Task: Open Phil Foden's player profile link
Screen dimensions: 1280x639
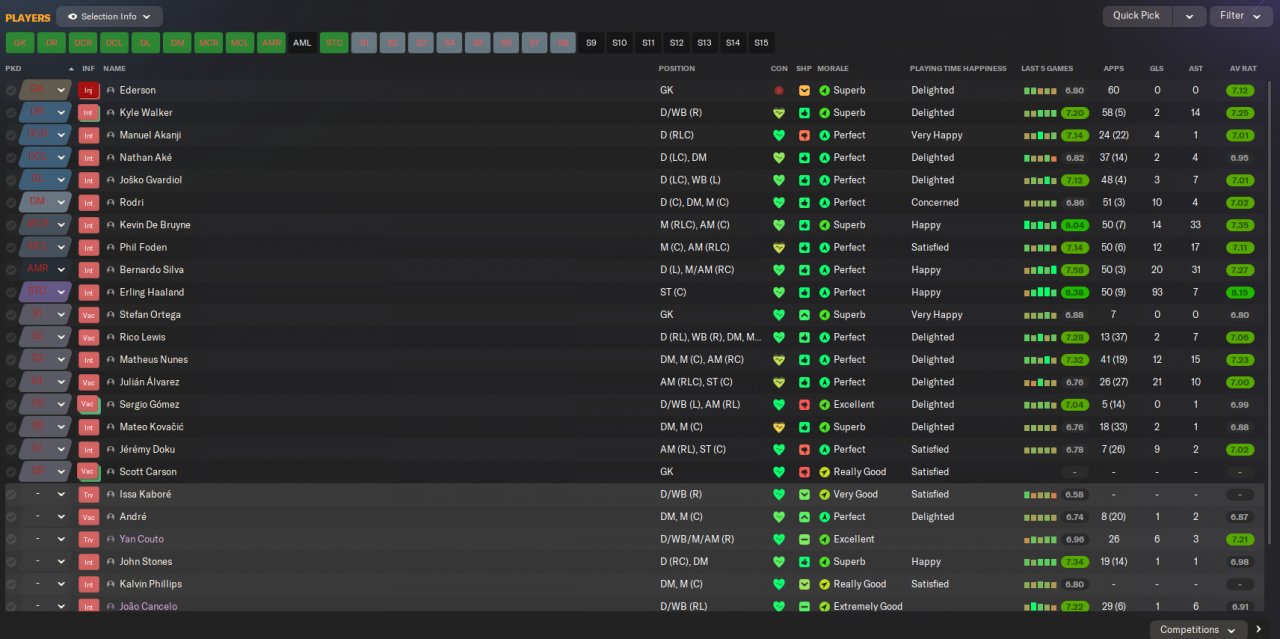Action: point(143,248)
